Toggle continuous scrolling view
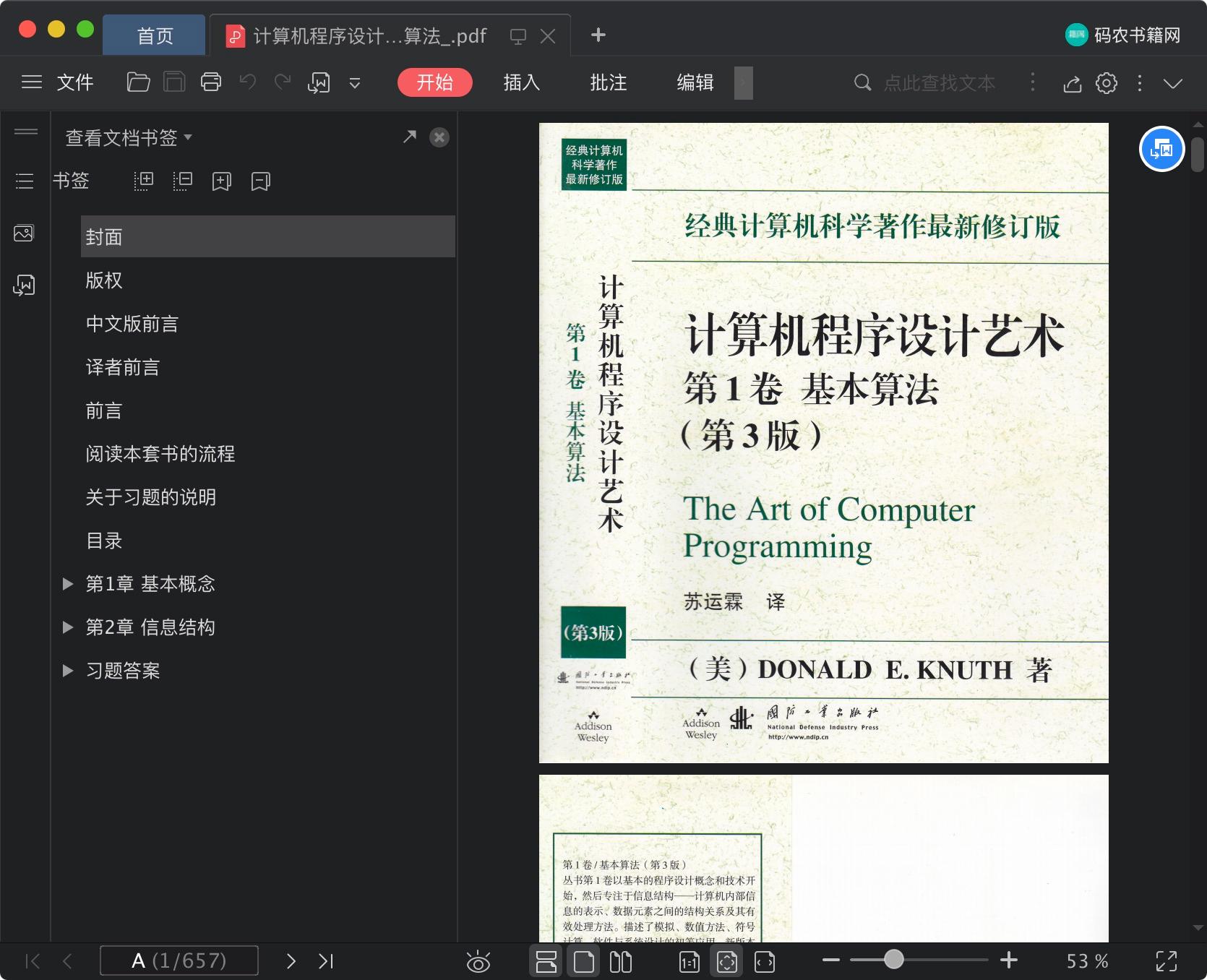Viewport: 1207px width, 980px height. (x=546, y=962)
